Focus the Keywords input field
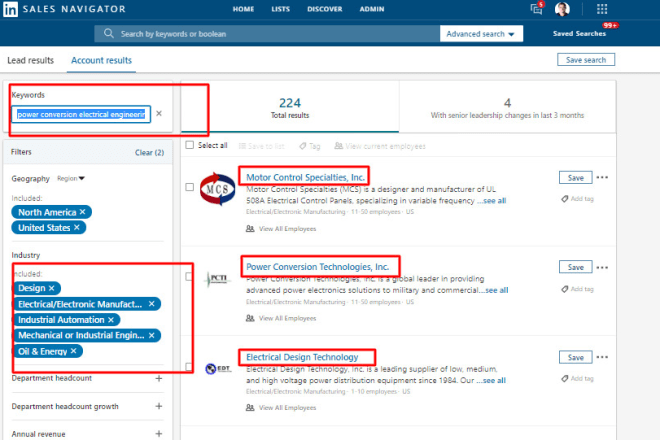Viewport: 660px width, 440px height. [x=81, y=114]
